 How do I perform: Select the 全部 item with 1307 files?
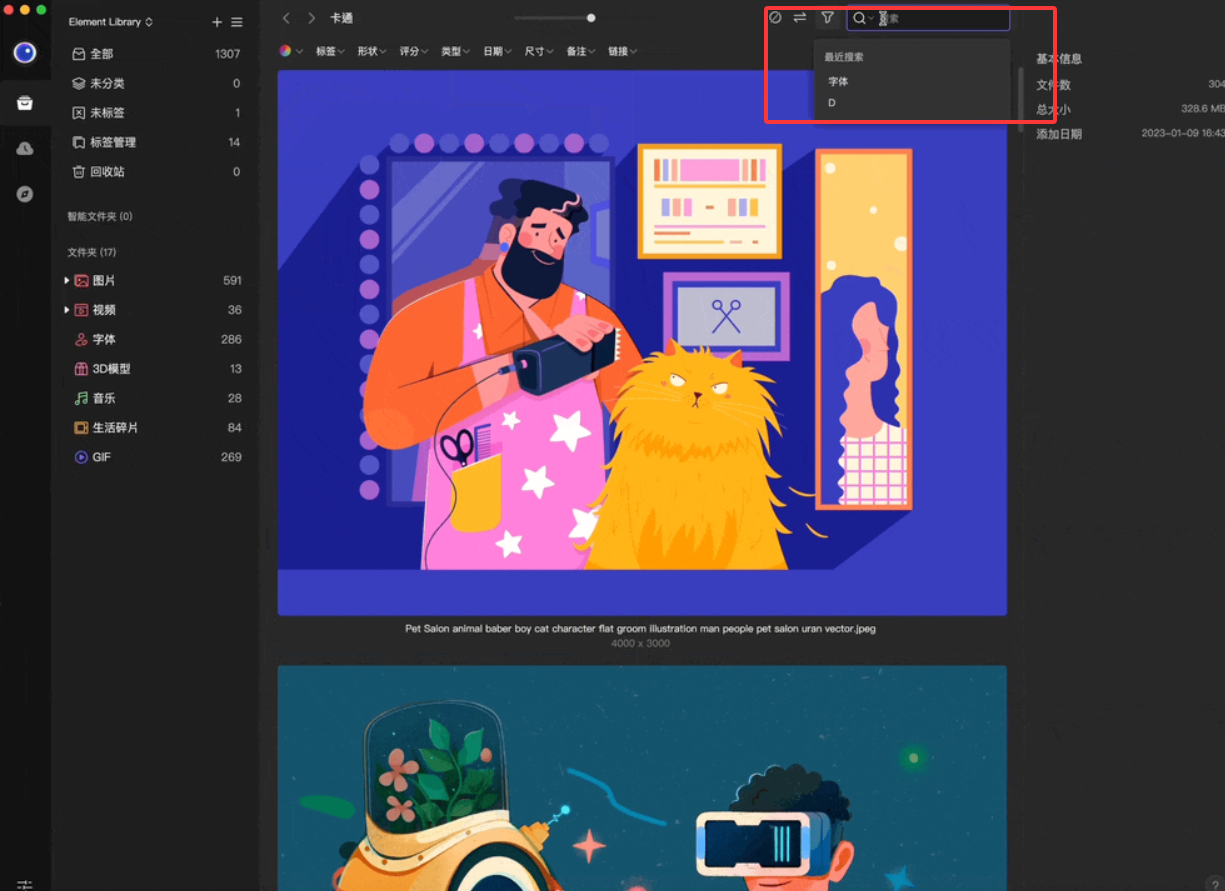[x=155, y=54]
